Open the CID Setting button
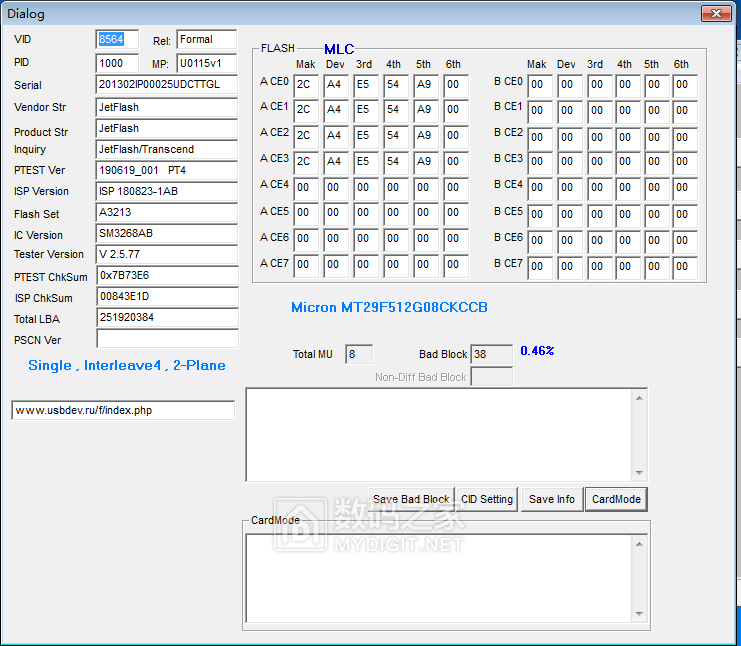 tap(487, 500)
